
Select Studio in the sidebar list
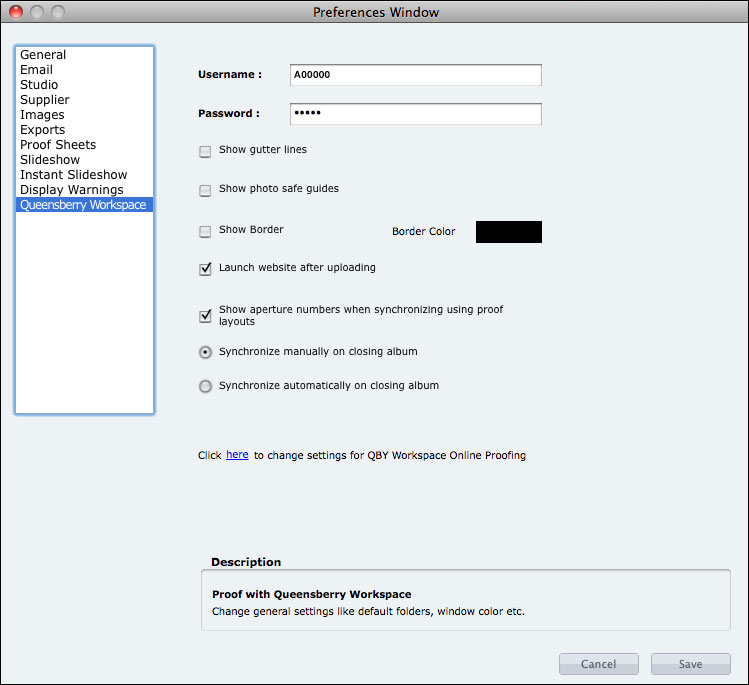tap(84, 85)
